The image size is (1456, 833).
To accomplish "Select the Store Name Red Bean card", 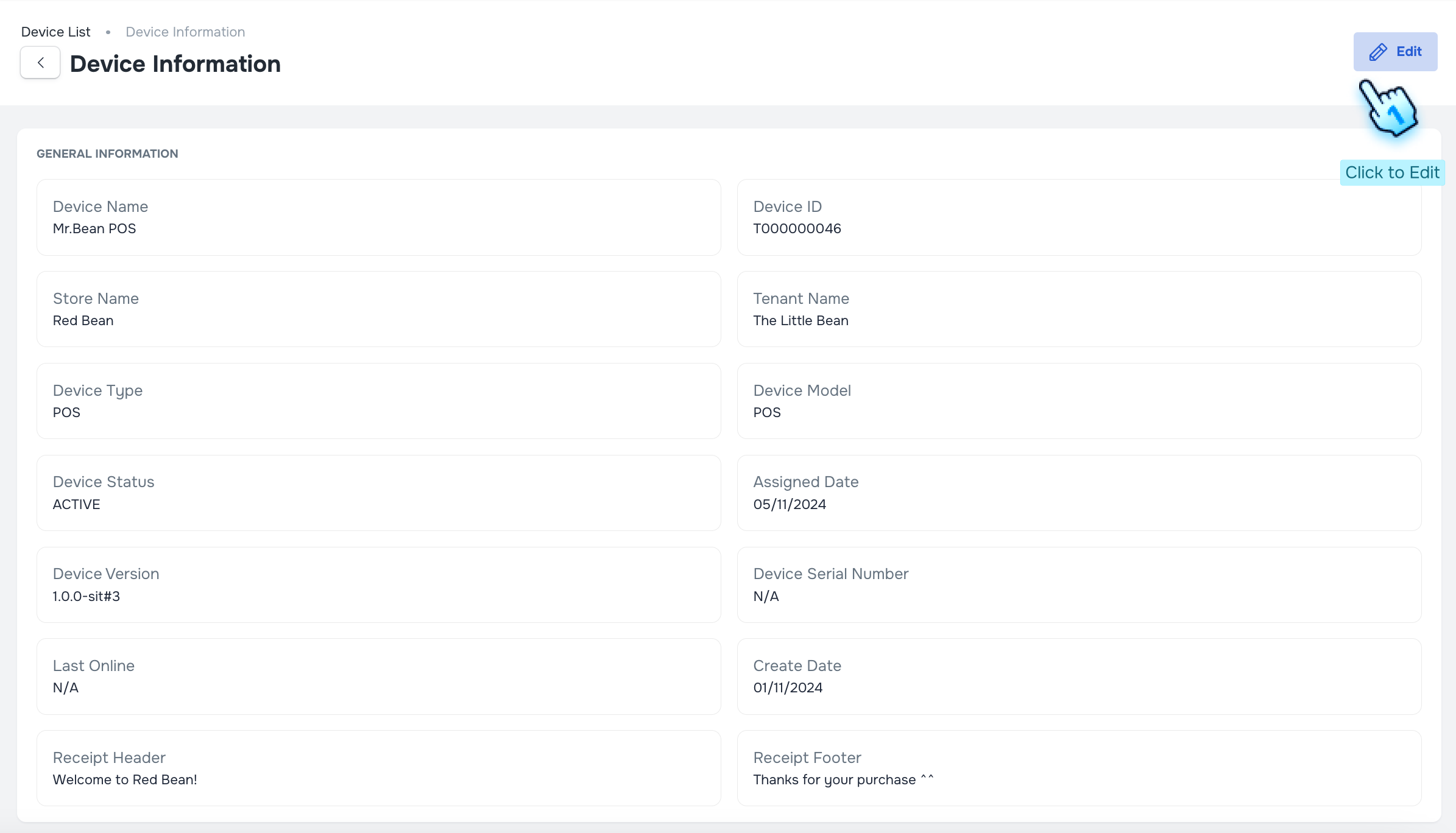I will pyautogui.click(x=378, y=309).
